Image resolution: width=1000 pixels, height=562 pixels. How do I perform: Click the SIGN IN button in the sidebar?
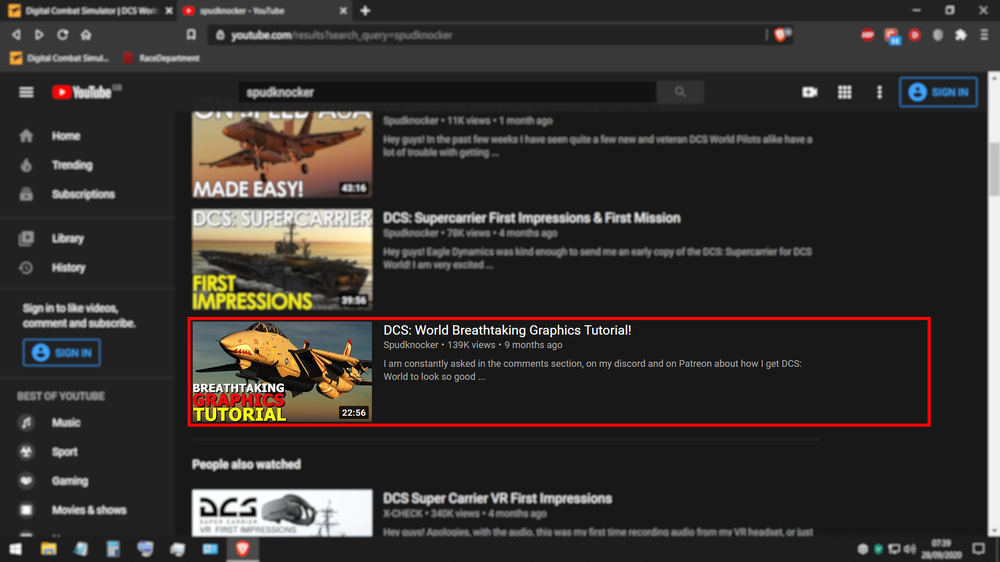tap(62, 353)
